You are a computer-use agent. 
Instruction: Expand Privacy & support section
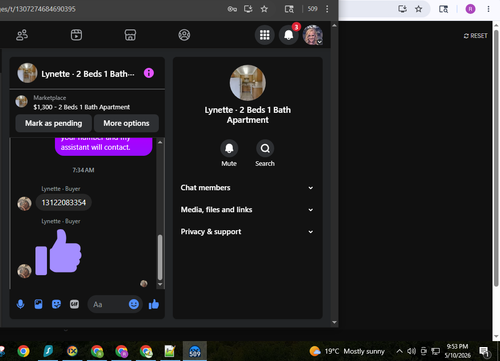click(247, 232)
